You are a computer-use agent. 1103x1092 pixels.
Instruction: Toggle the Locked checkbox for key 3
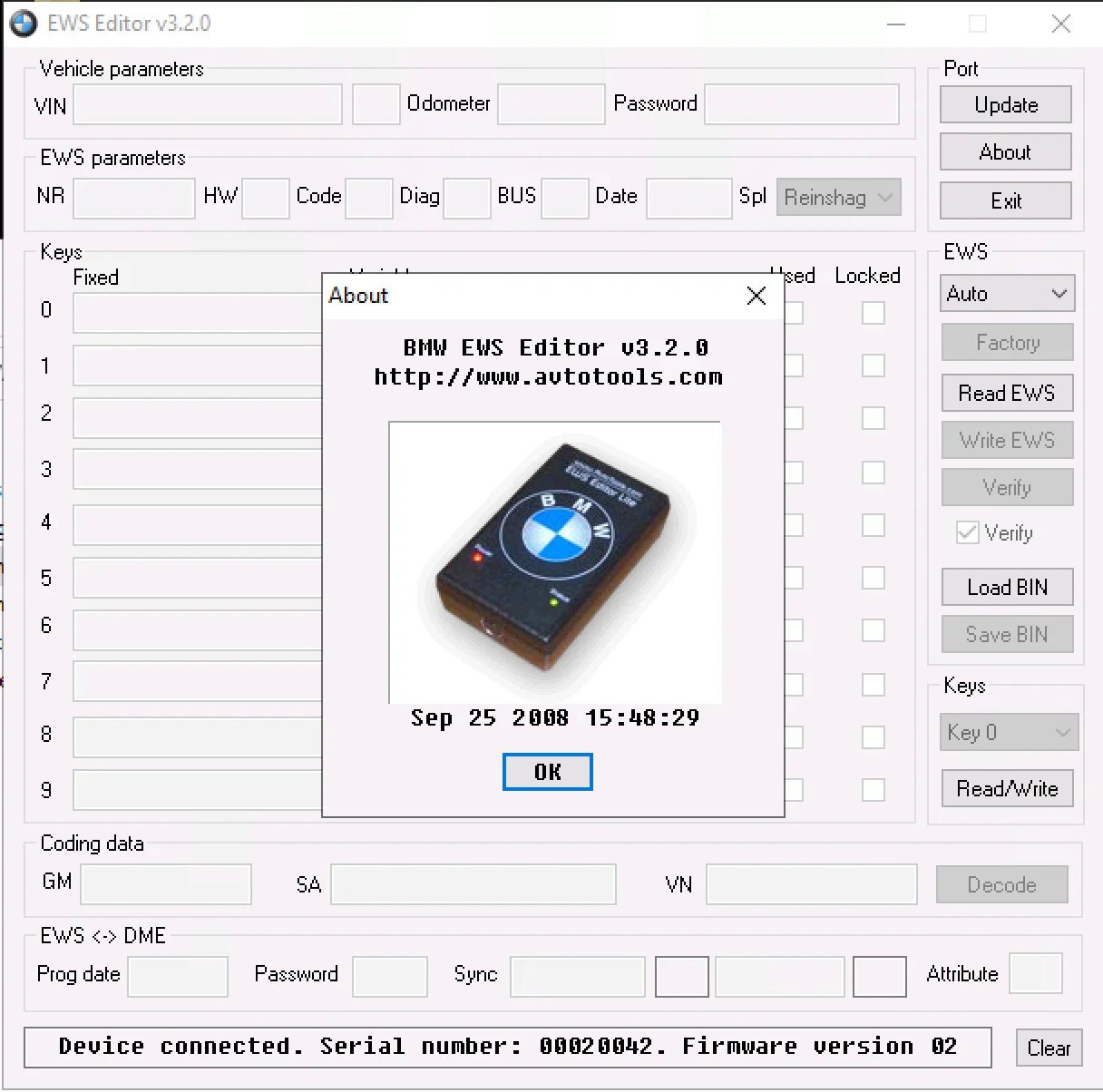pyautogui.click(x=874, y=473)
